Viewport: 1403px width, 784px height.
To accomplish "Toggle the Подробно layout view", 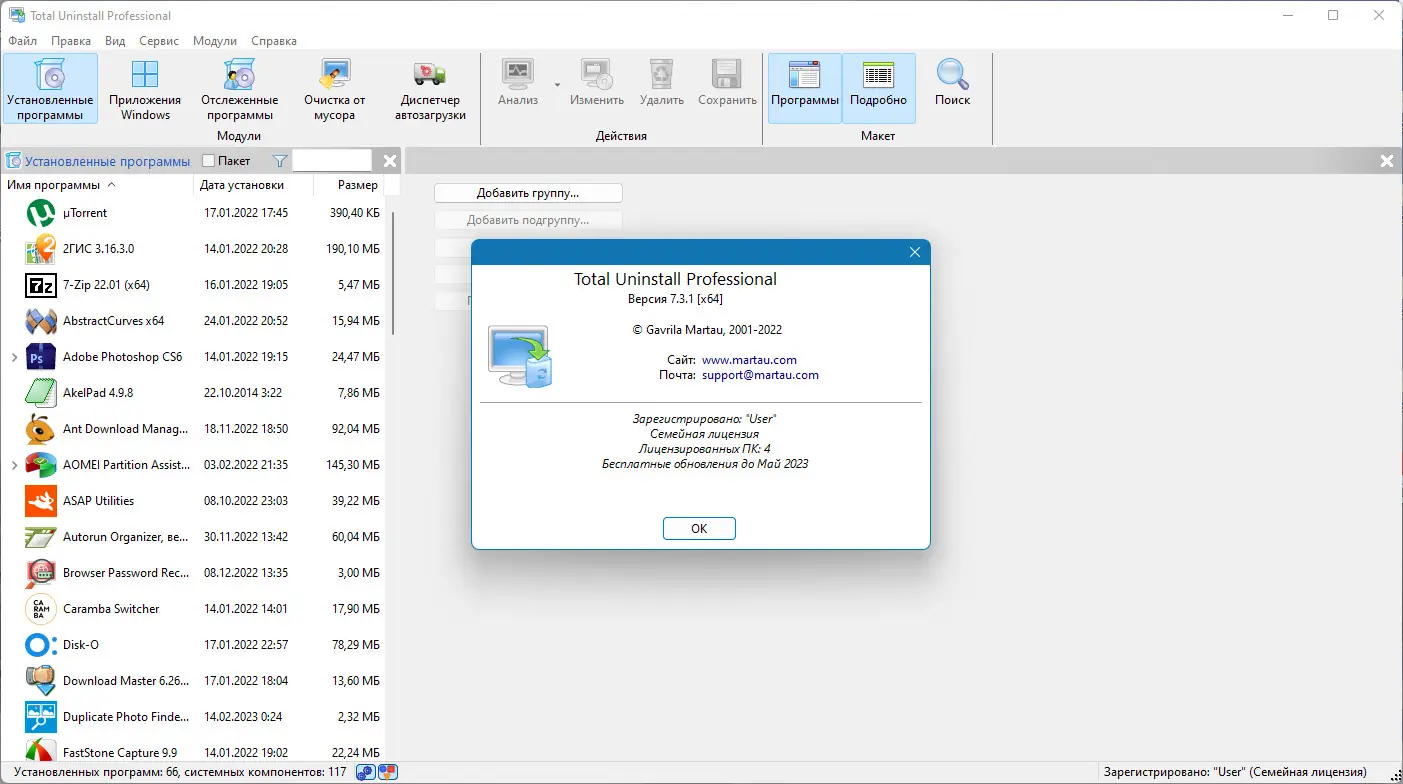I will [x=879, y=88].
